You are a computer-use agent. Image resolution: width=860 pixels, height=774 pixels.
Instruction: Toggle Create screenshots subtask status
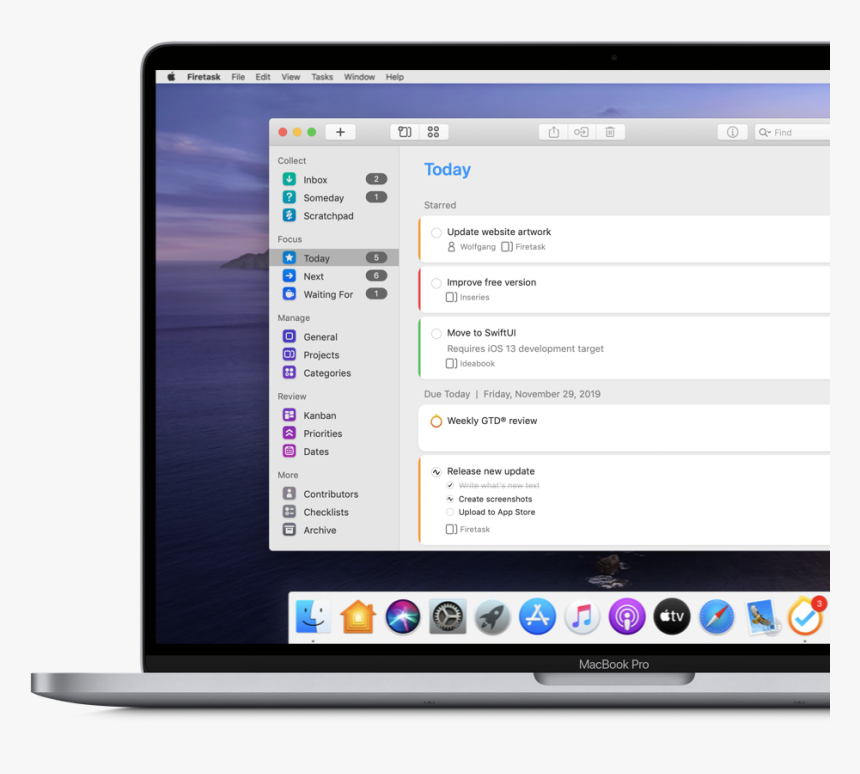(x=450, y=499)
